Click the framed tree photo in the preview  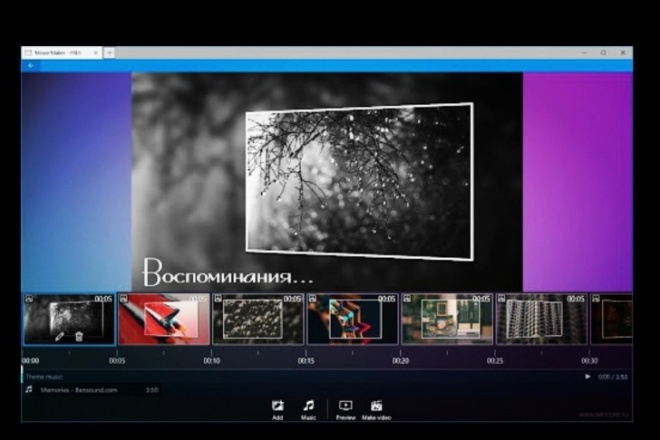click(x=359, y=181)
